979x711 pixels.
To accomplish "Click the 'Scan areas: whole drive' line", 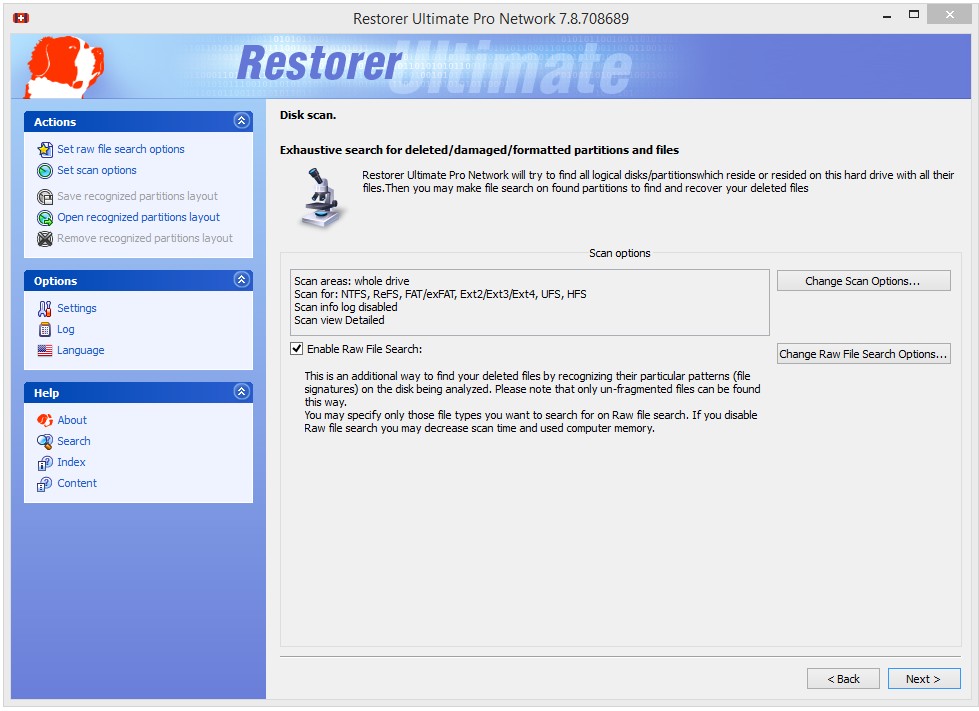I will [352, 281].
